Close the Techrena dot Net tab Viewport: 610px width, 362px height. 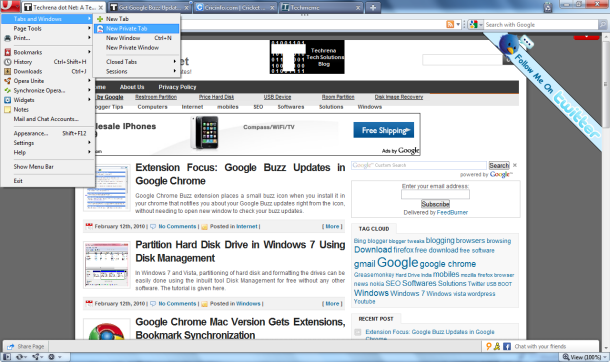coord(101,7)
